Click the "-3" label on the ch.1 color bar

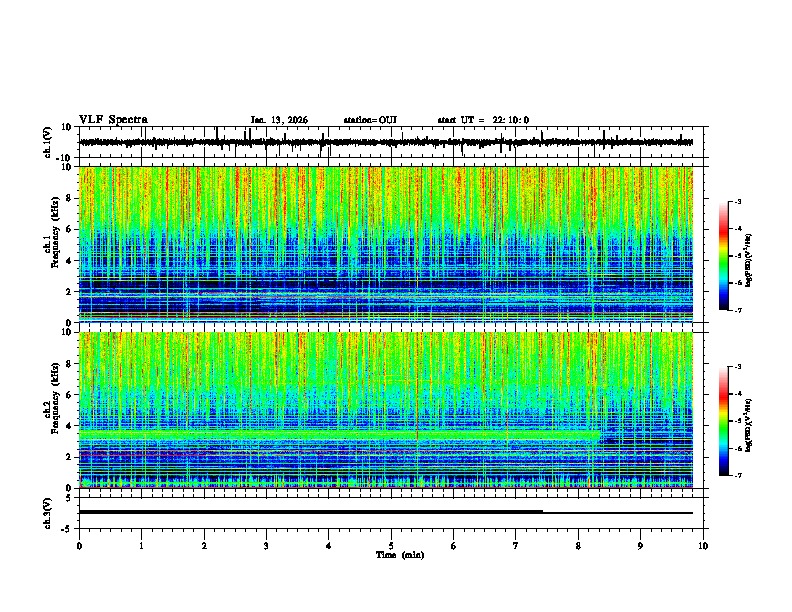[737, 201]
